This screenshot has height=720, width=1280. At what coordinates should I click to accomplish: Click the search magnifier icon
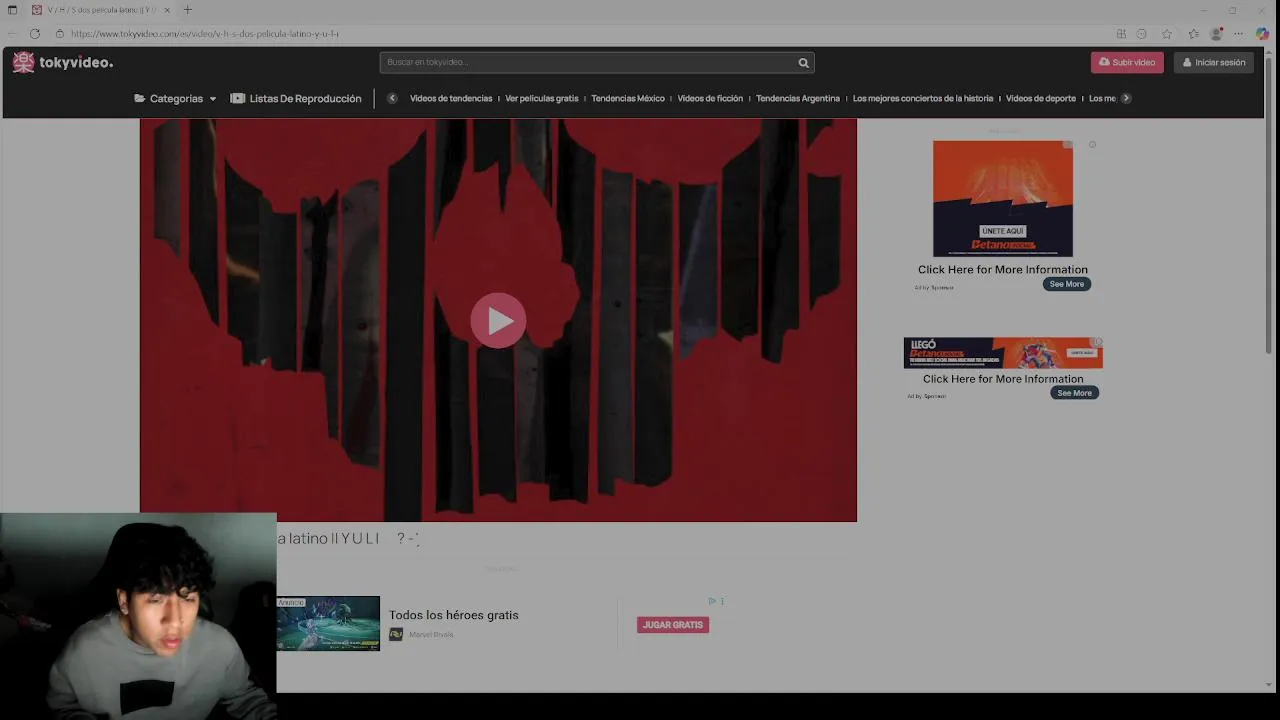point(803,63)
